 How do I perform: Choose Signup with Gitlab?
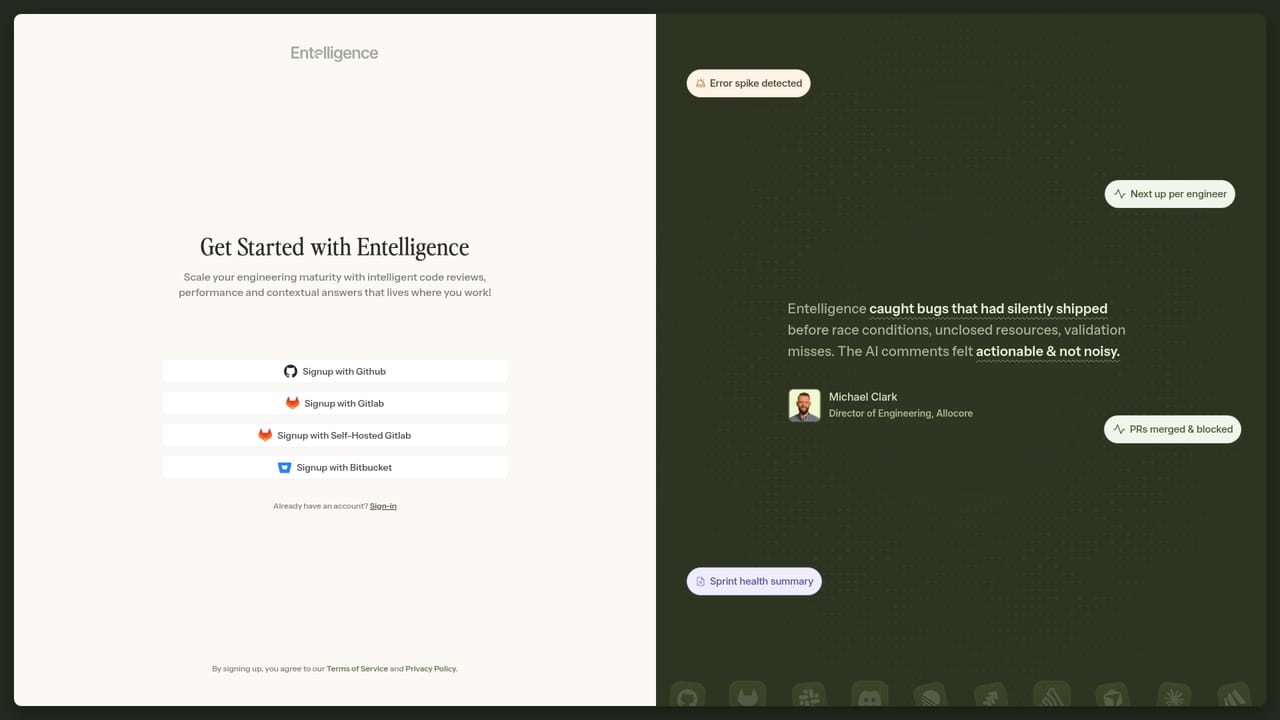335,403
